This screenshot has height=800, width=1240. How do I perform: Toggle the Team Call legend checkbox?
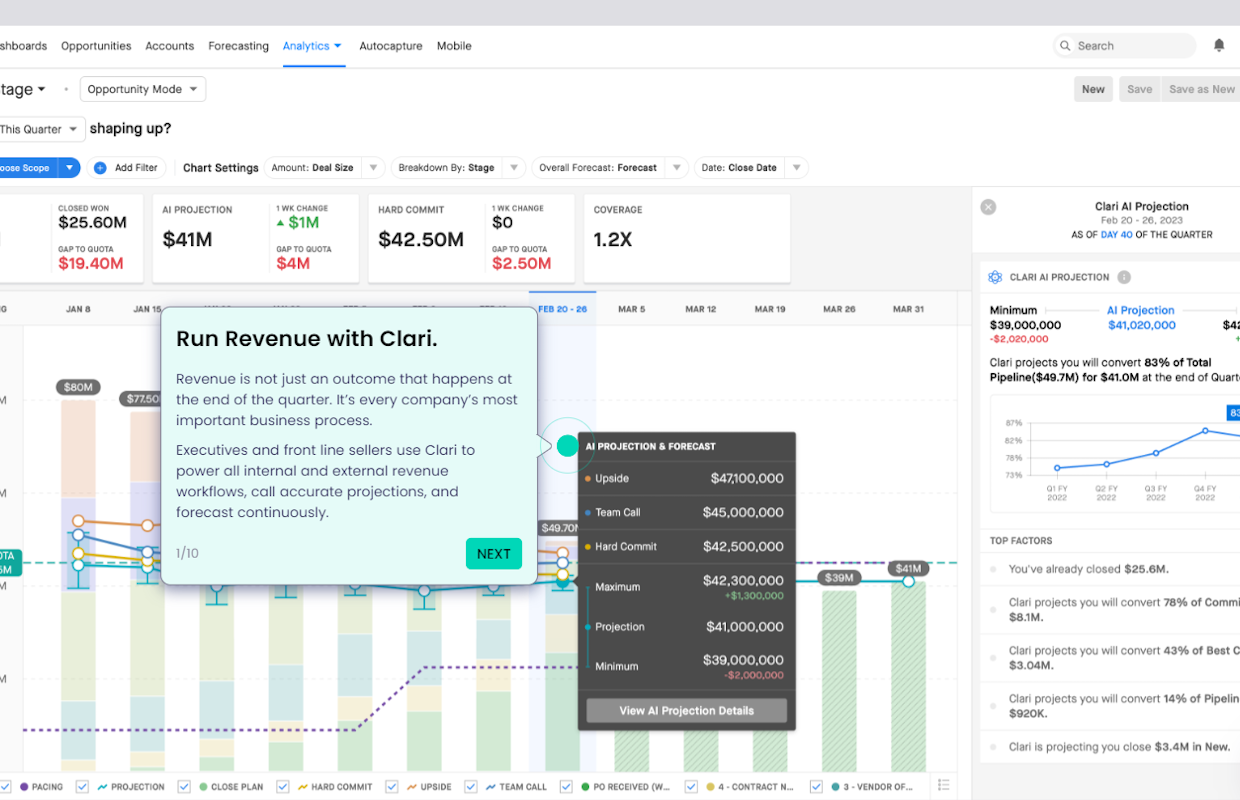(469, 787)
